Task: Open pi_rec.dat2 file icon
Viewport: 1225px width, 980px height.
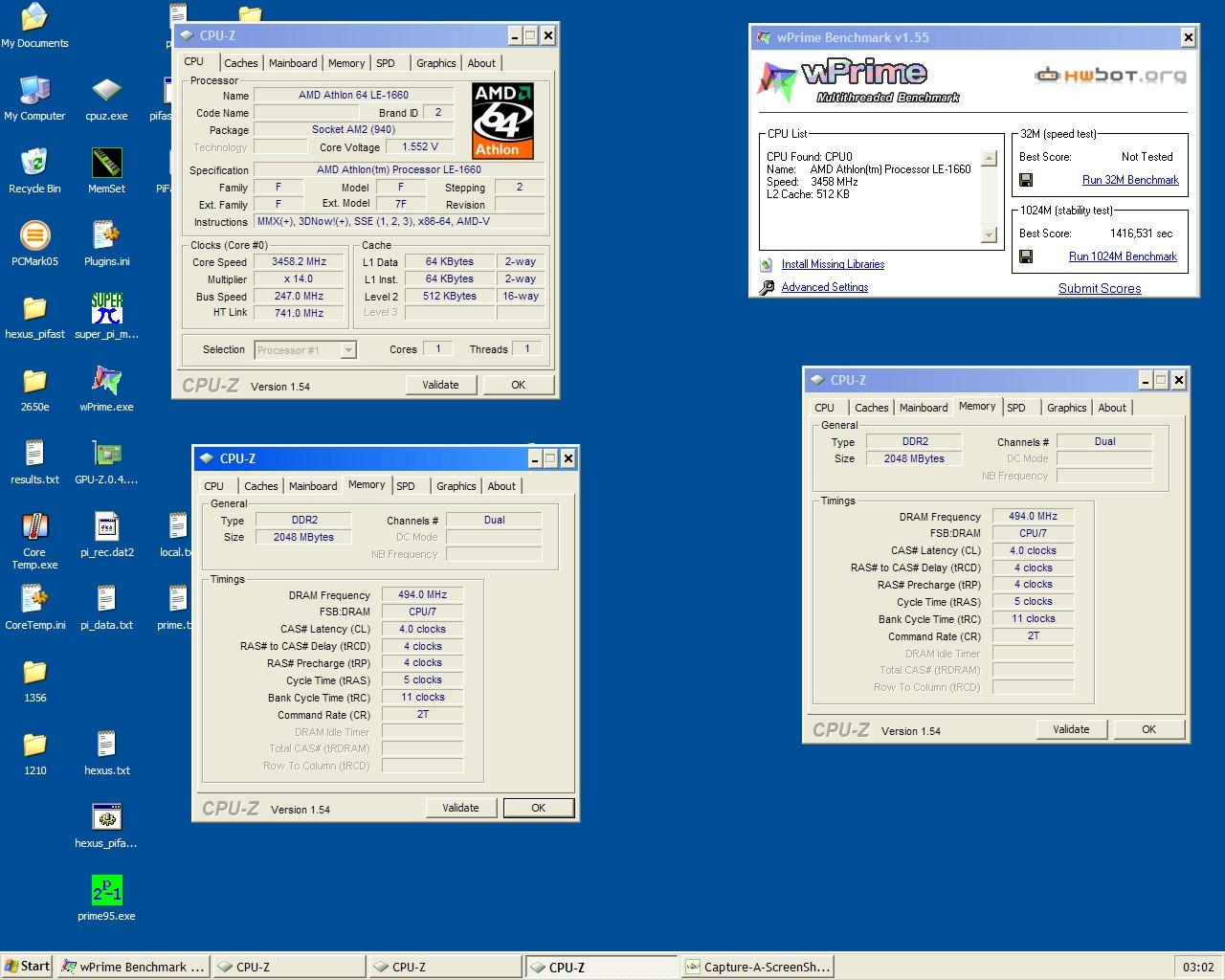Action: pos(106,535)
